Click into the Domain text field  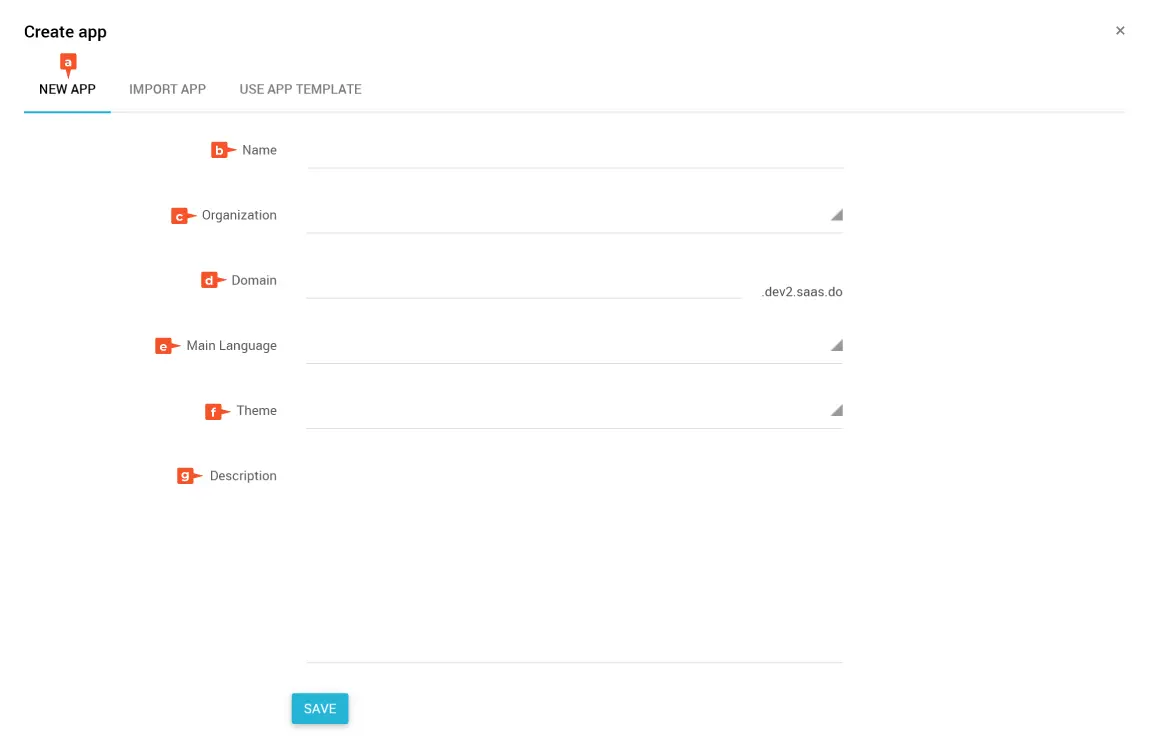click(x=522, y=283)
